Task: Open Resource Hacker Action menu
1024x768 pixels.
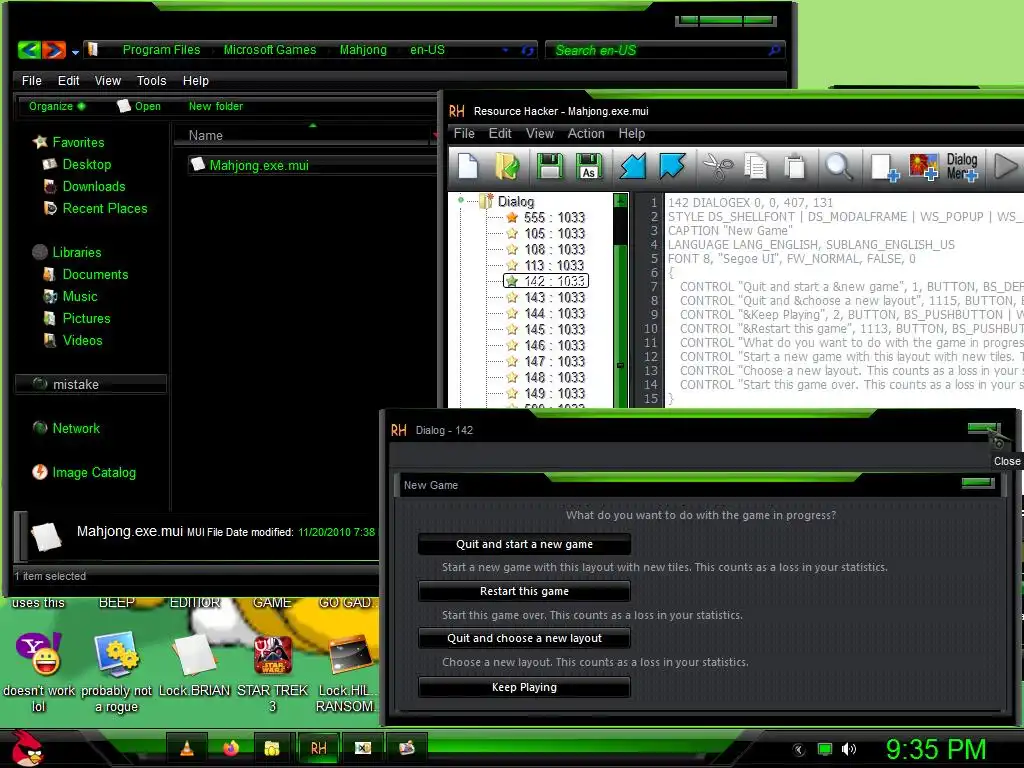Action: 586,133
